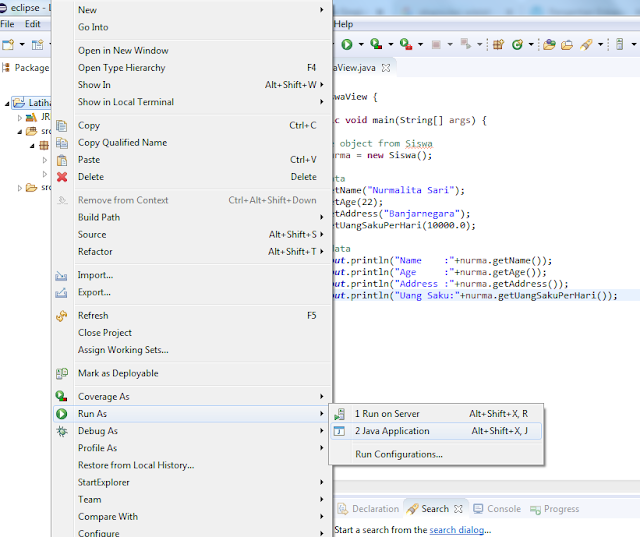Click the green Run toolbar icon
This screenshot has width=640, height=537.
347,44
